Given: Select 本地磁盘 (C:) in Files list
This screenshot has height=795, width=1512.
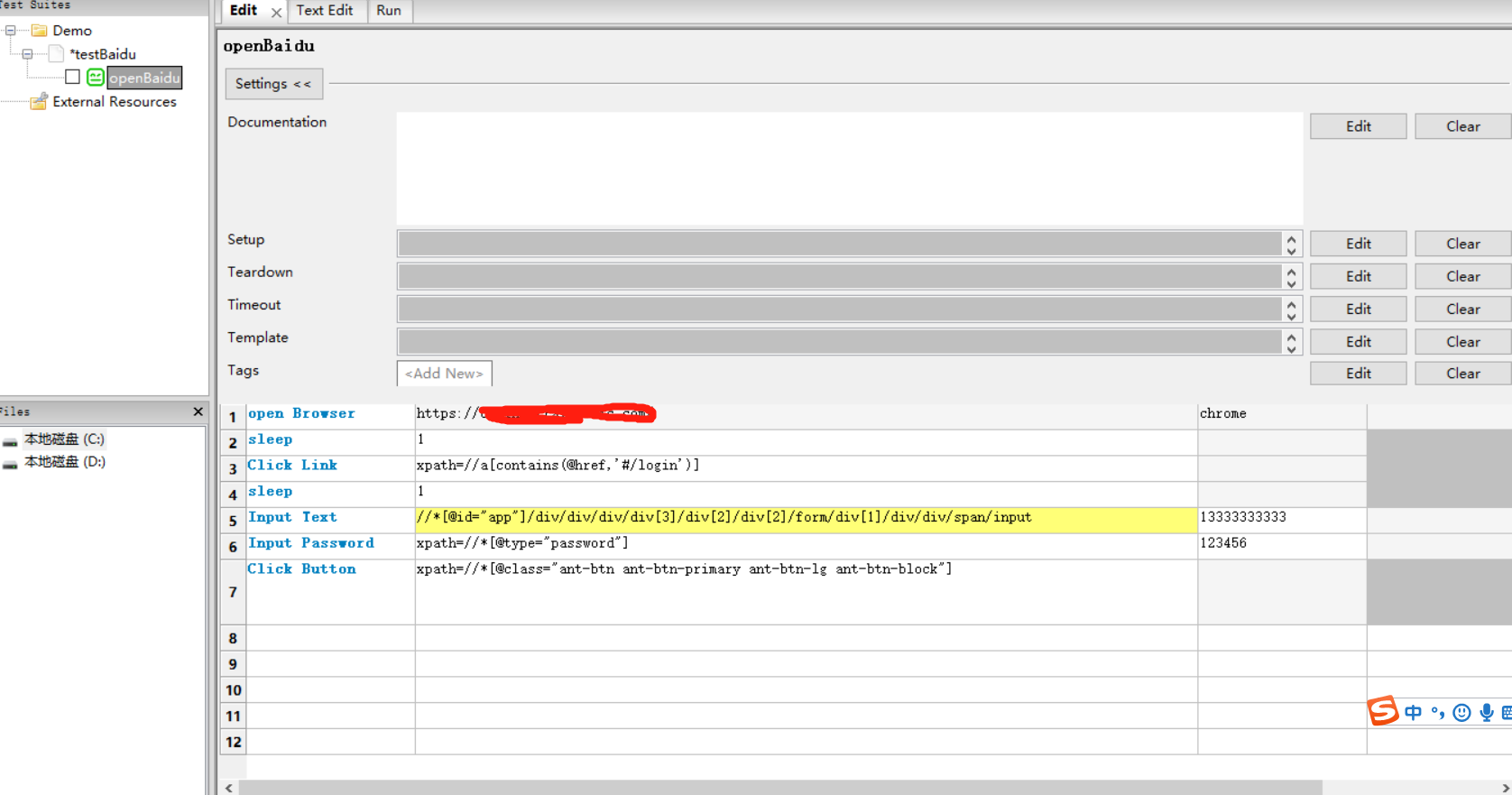Looking at the screenshot, I should pos(64,439).
